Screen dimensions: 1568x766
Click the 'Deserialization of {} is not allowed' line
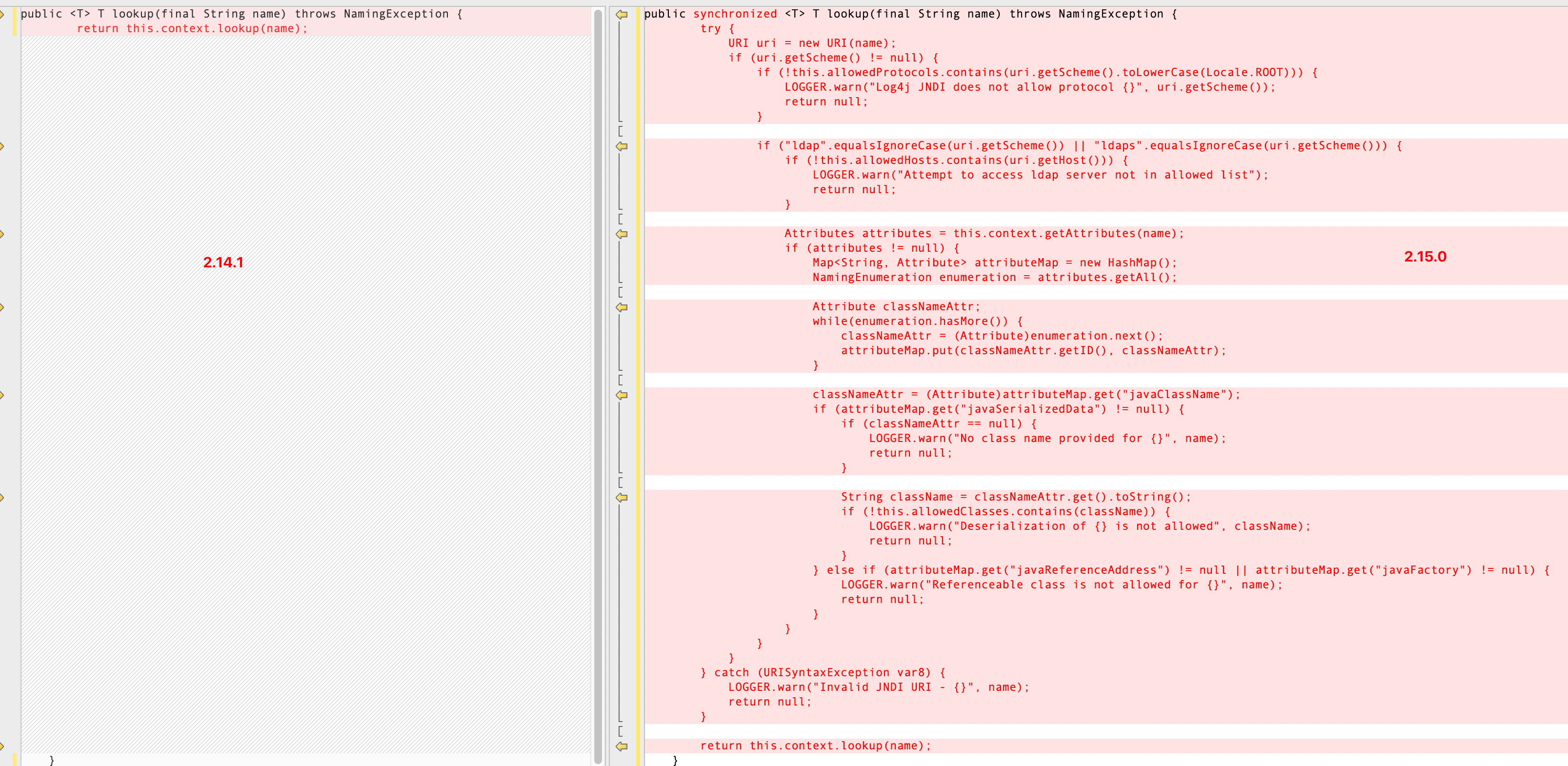1089,526
